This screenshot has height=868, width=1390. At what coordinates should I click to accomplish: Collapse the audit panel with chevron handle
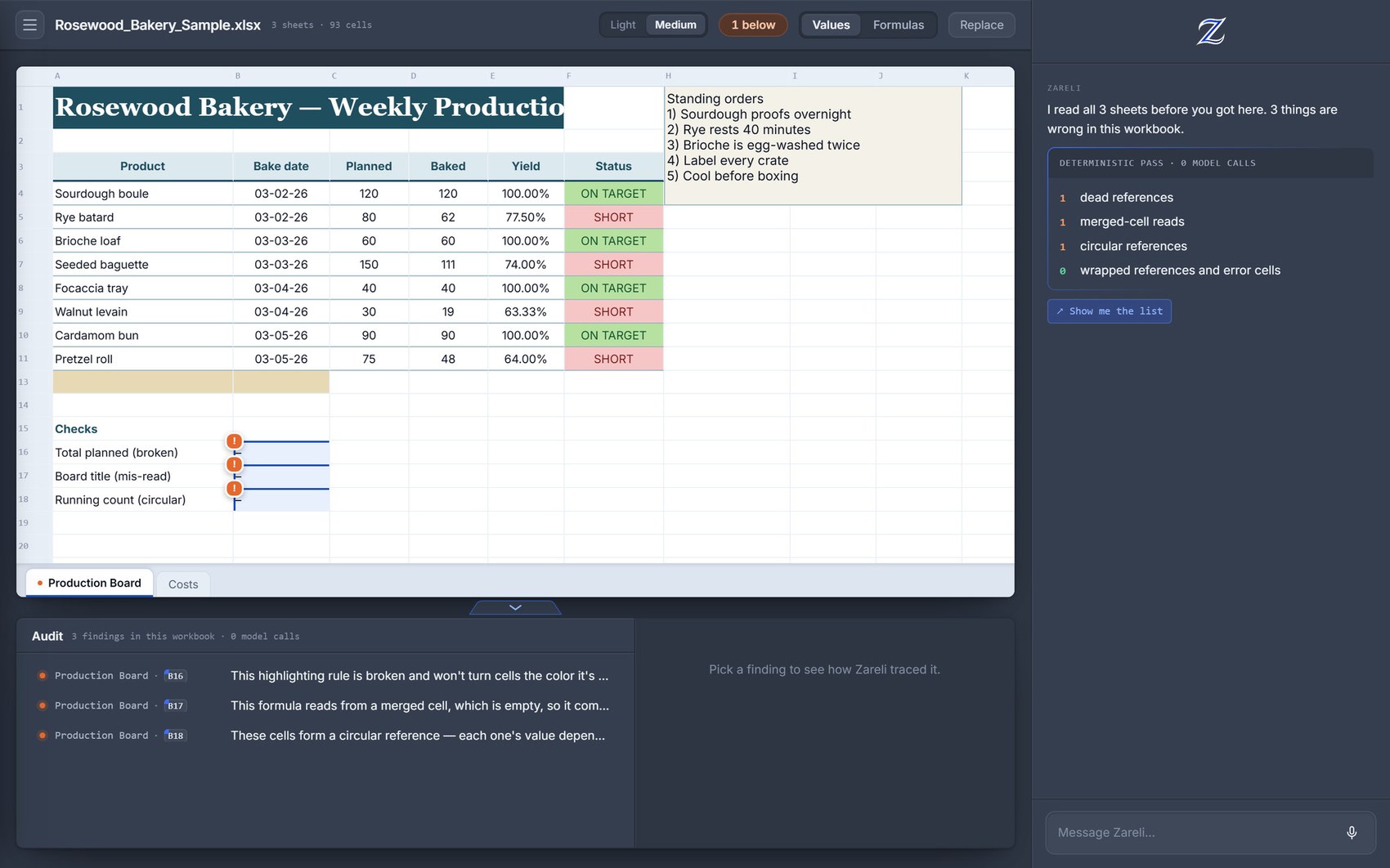pos(515,607)
